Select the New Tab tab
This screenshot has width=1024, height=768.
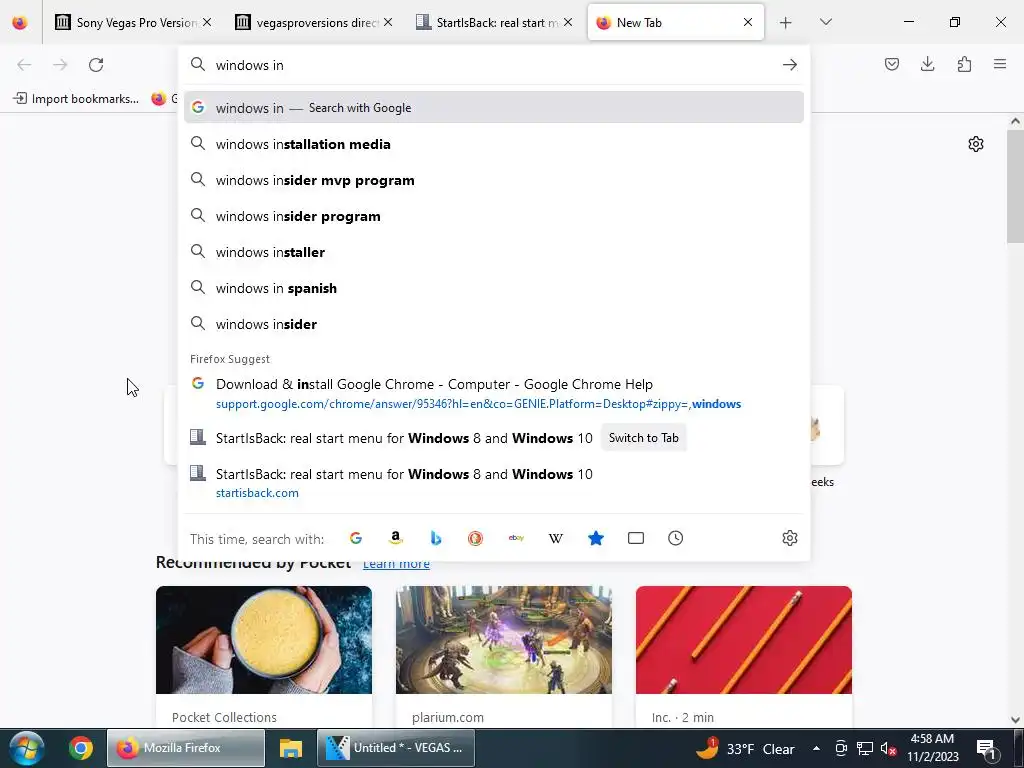(x=675, y=23)
